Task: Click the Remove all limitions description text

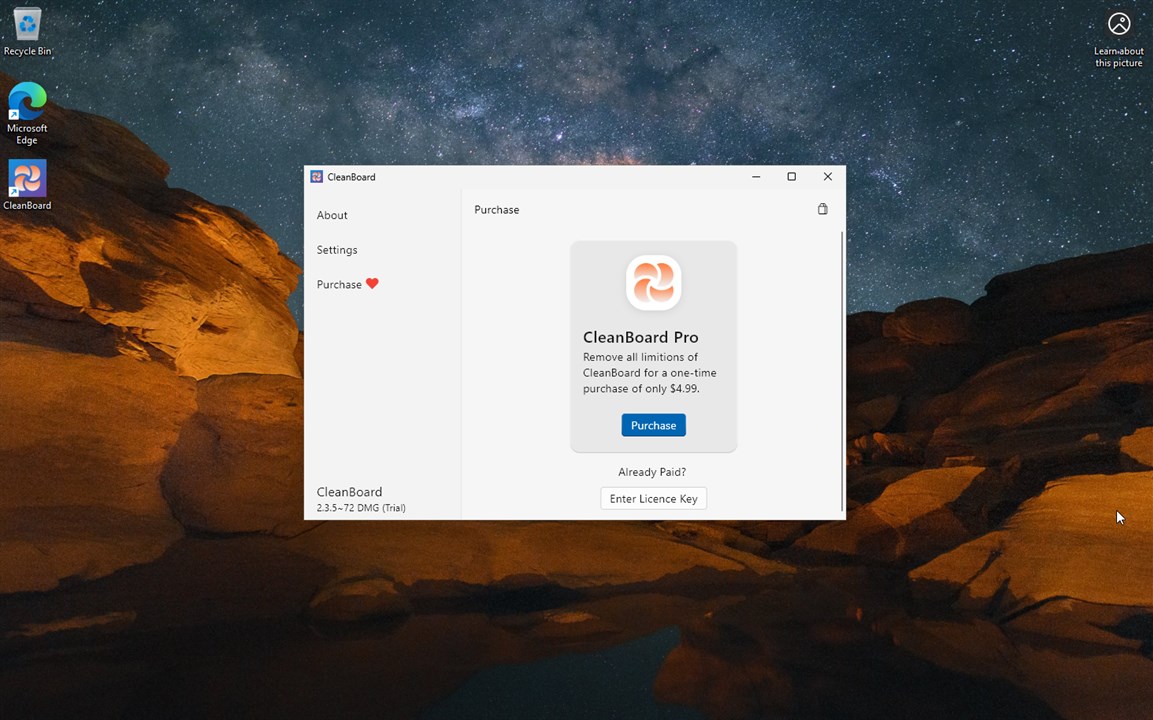Action: pyautogui.click(x=650, y=373)
